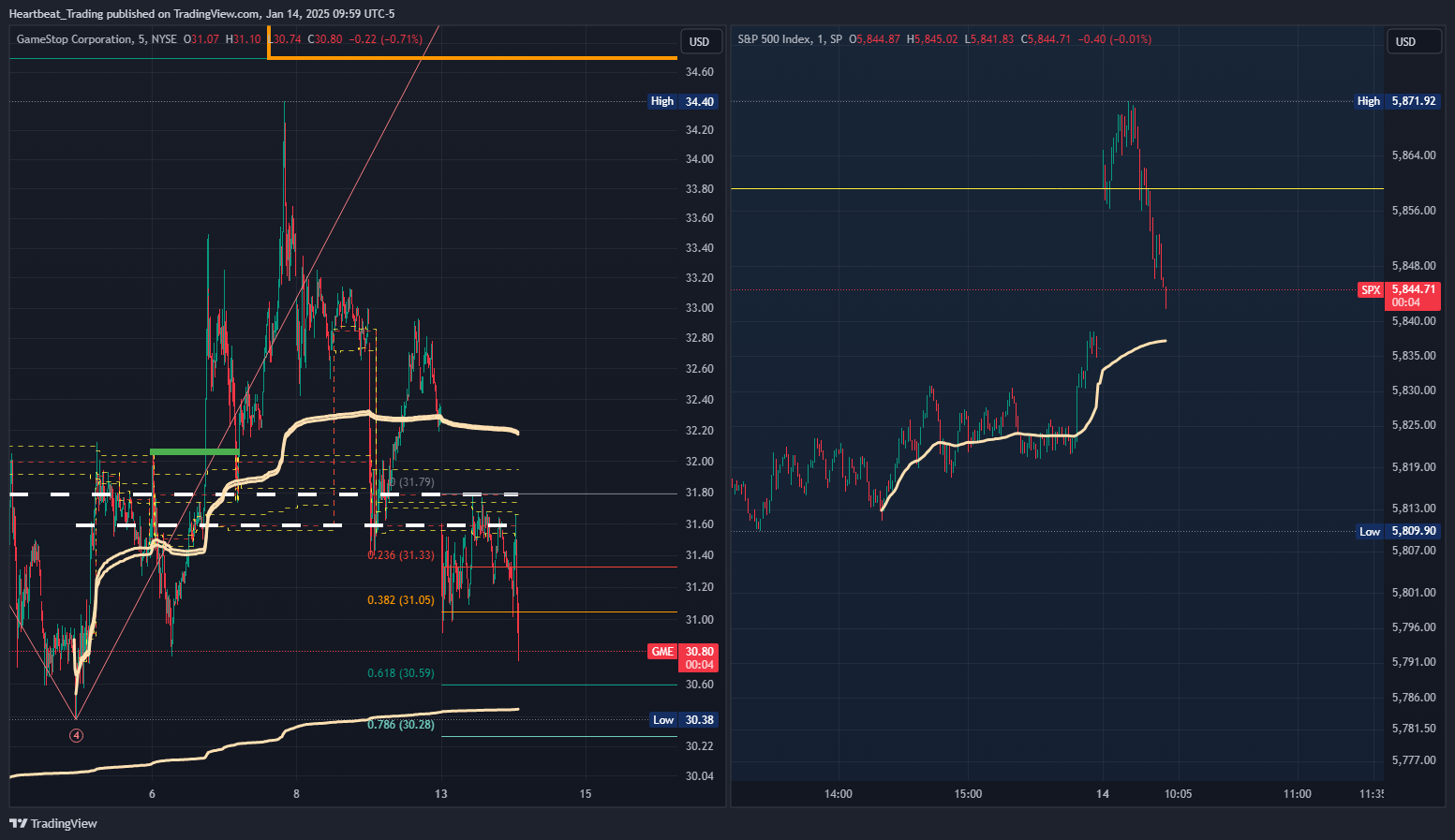Select the circled 4 wave marker on GME chart
The height and width of the screenshot is (840, 1455).
[77, 735]
